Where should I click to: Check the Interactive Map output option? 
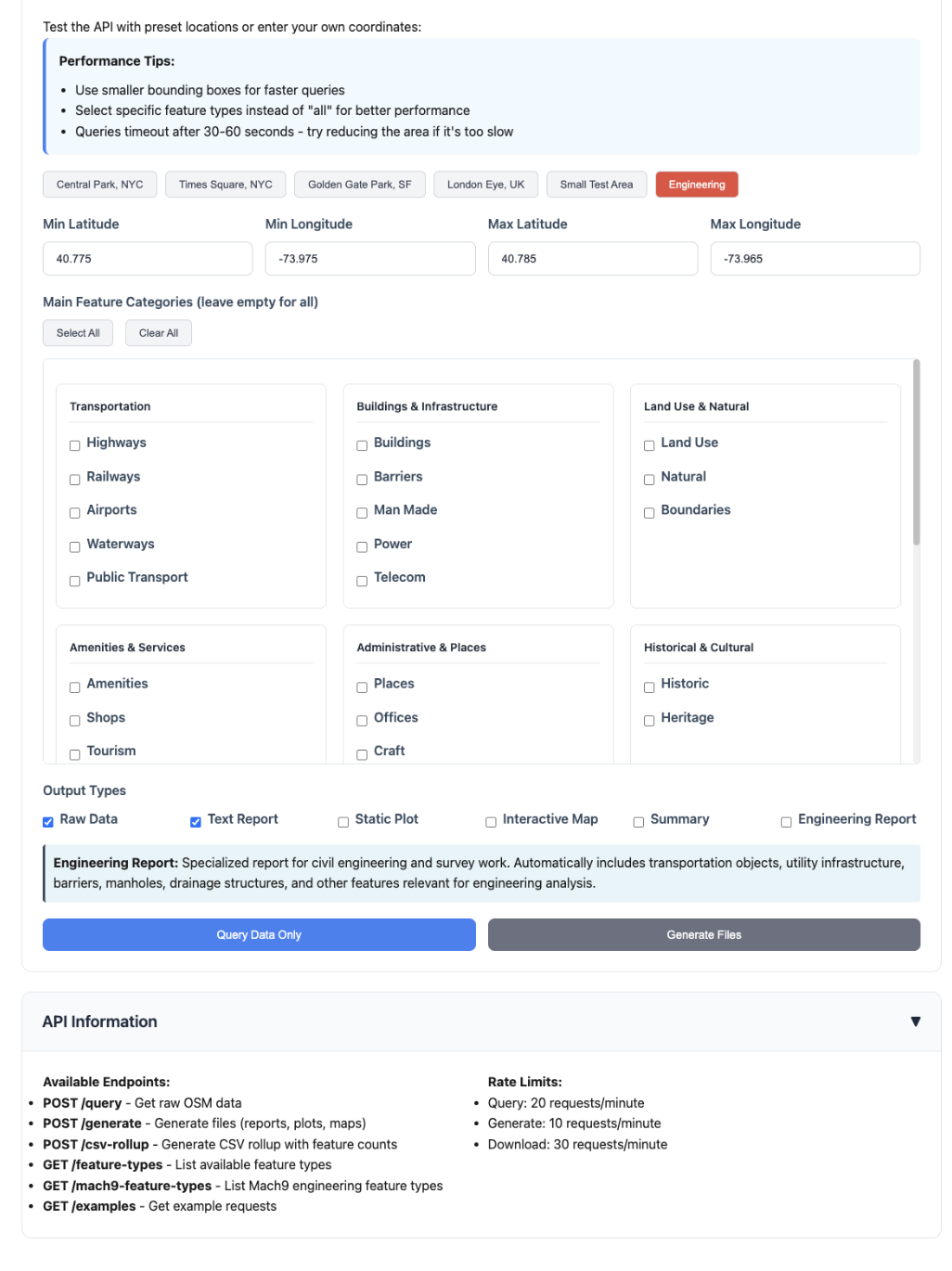coord(491,822)
